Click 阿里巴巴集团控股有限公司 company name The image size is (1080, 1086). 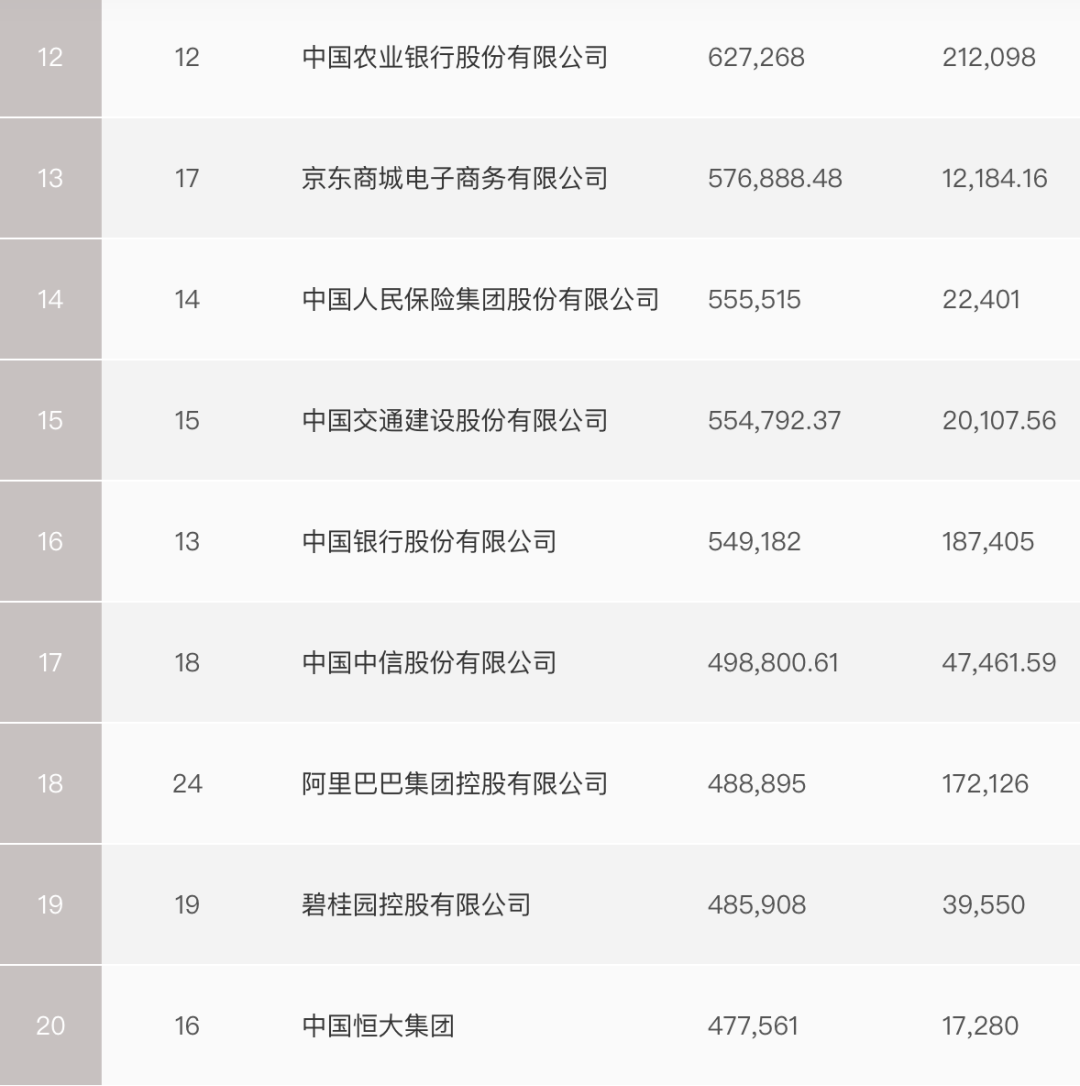455,784
